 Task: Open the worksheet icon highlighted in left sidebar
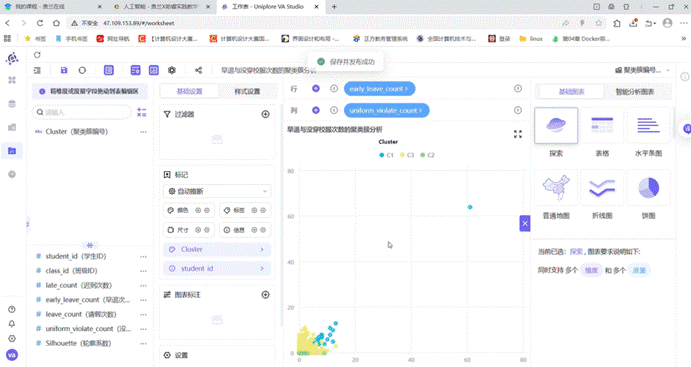(12, 151)
